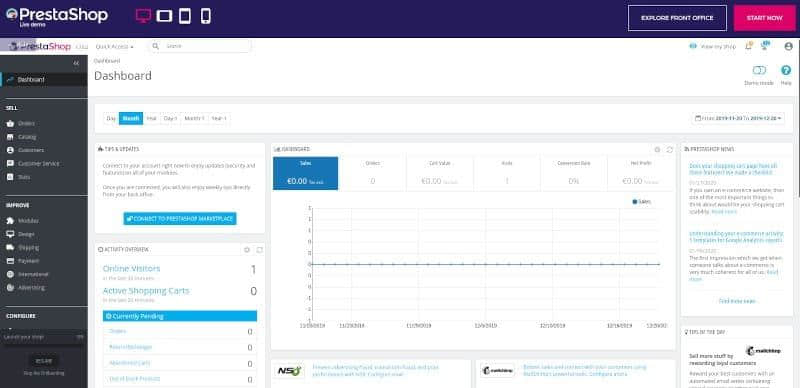This screenshot has width=800, height=388.
Task: Toggle the Demo mode switch
Action: pyautogui.click(x=759, y=70)
